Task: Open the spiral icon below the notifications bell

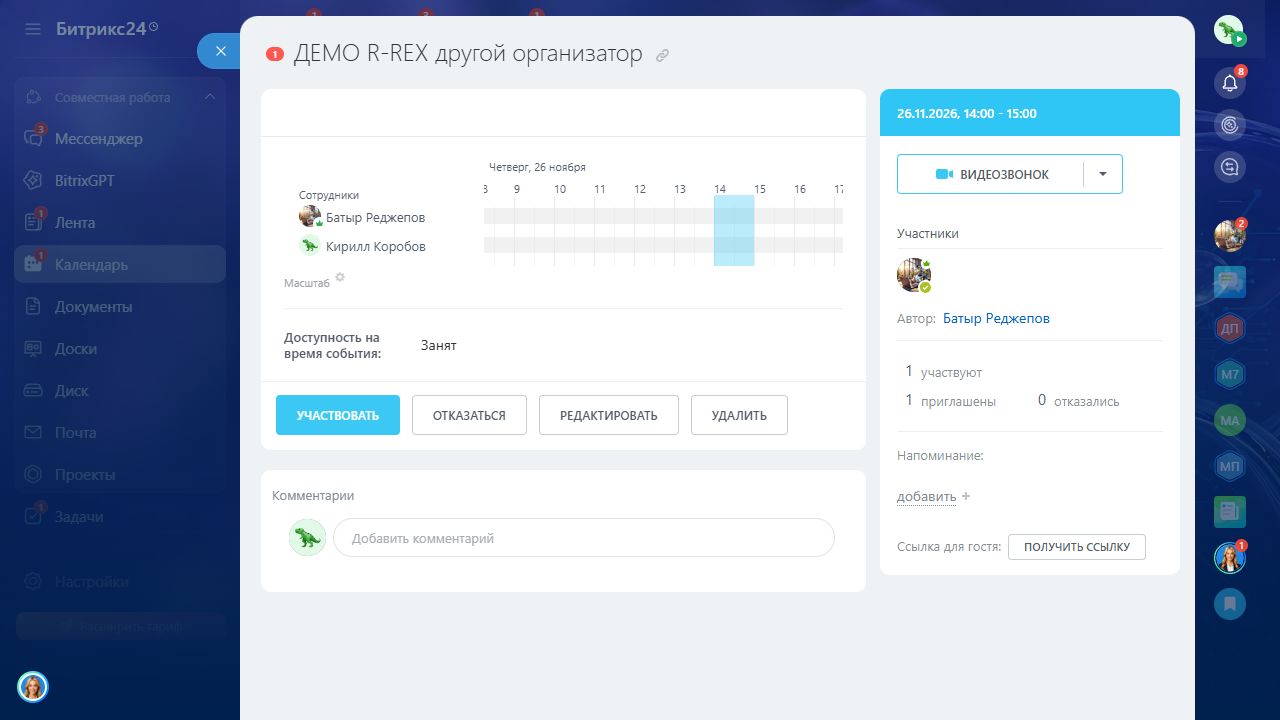Action: point(1230,125)
